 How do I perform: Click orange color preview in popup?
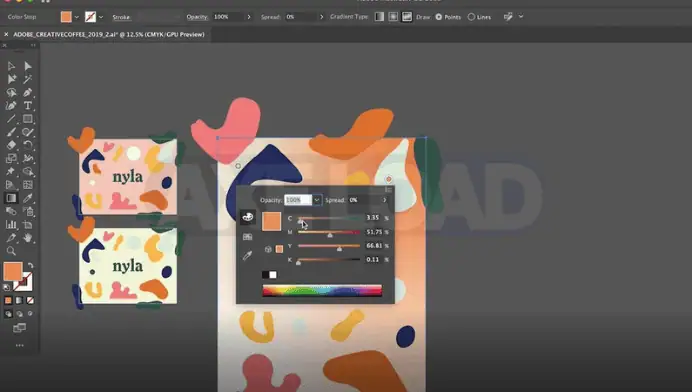coord(271,221)
